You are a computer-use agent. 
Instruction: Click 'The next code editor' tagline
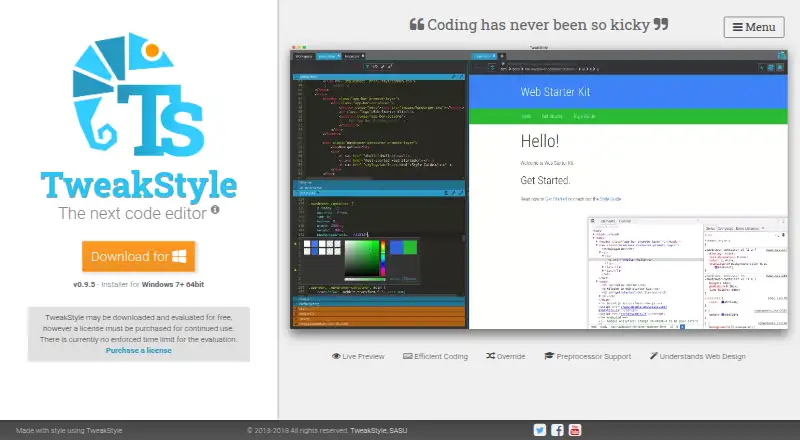tap(133, 213)
